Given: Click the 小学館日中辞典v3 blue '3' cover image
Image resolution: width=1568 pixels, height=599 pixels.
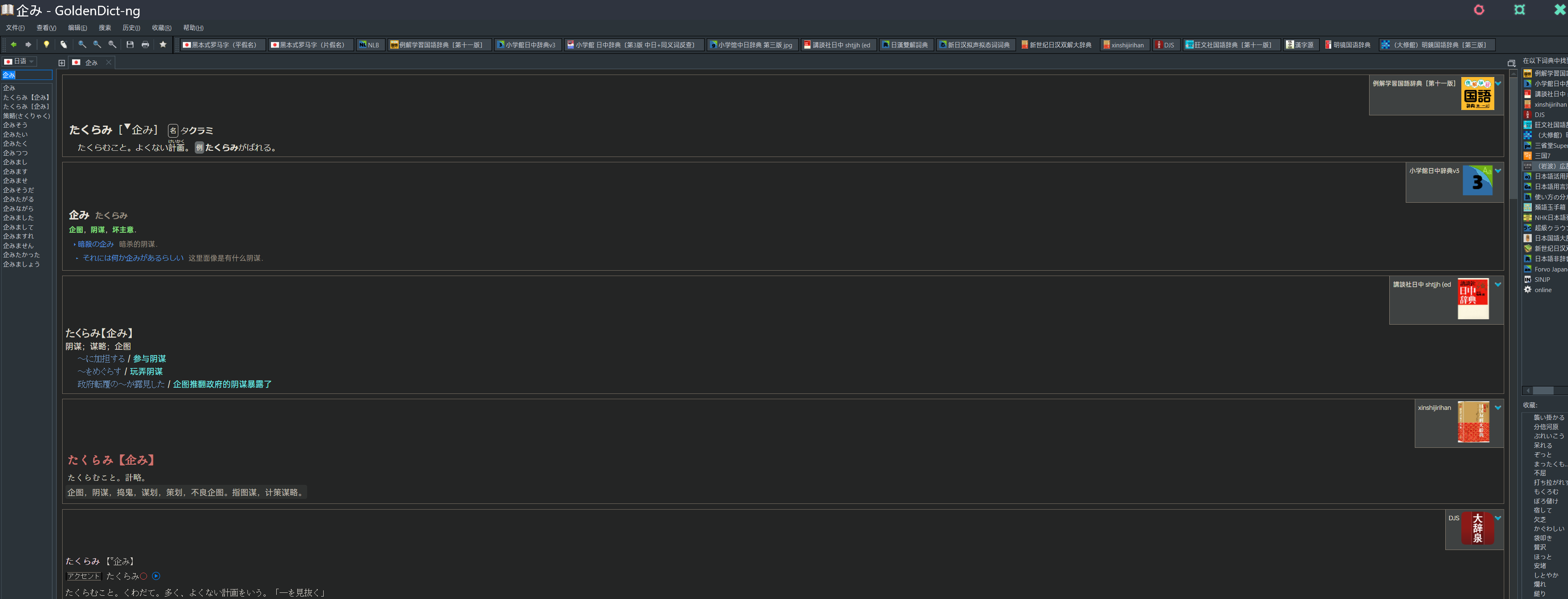Looking at the screenshot, I should 1477,180.
